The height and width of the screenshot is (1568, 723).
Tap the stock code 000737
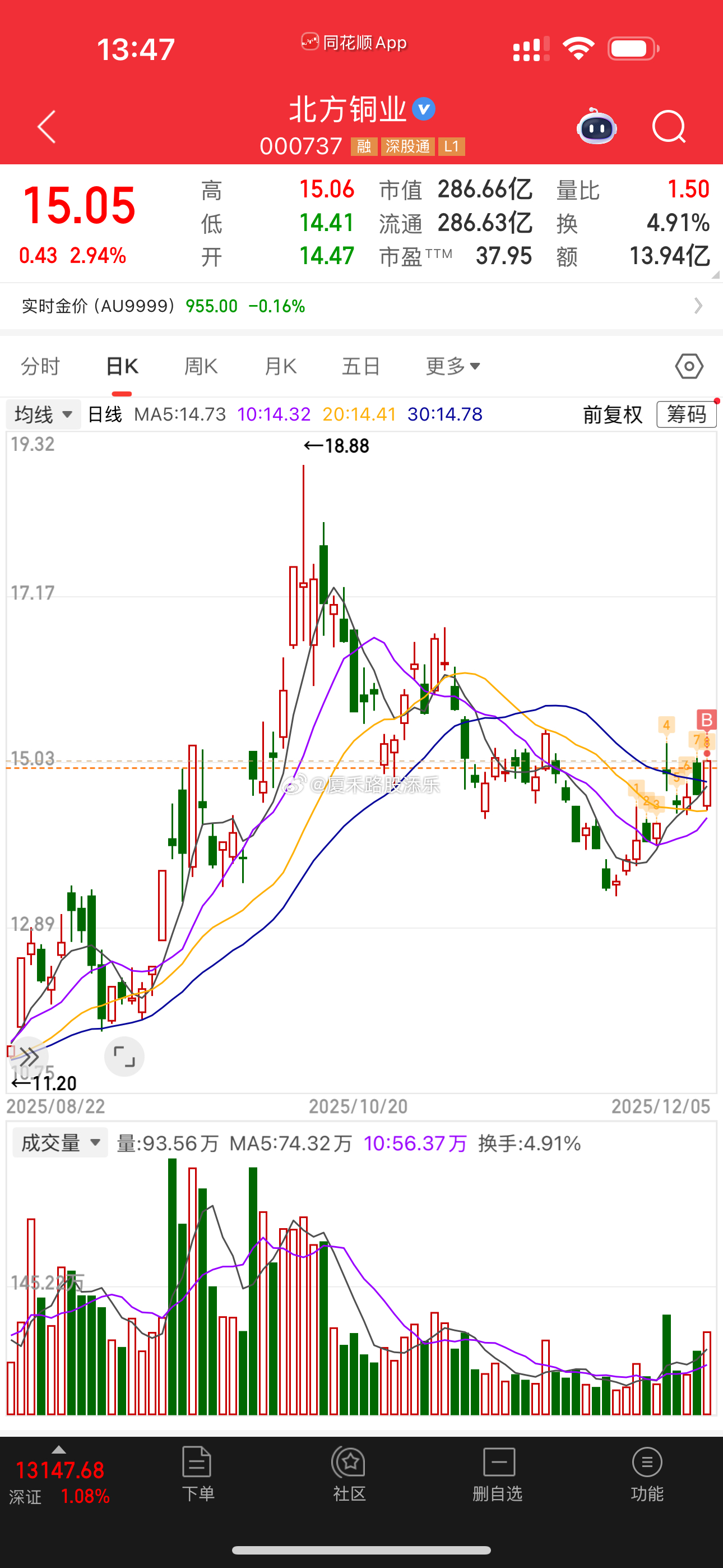300,147
